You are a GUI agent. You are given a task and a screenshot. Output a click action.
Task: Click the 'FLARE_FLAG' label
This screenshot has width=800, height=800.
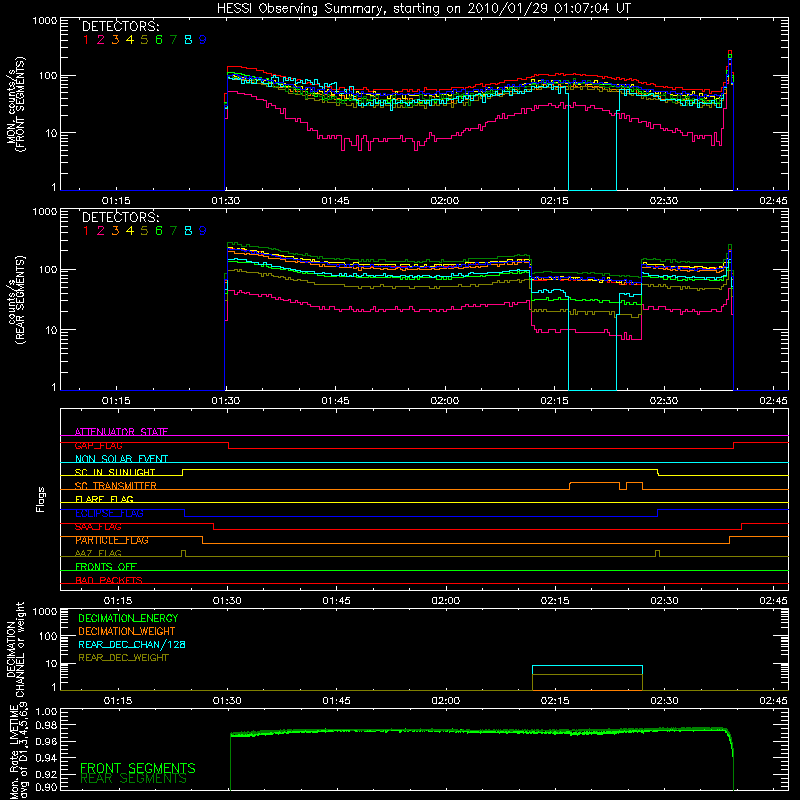104,499
